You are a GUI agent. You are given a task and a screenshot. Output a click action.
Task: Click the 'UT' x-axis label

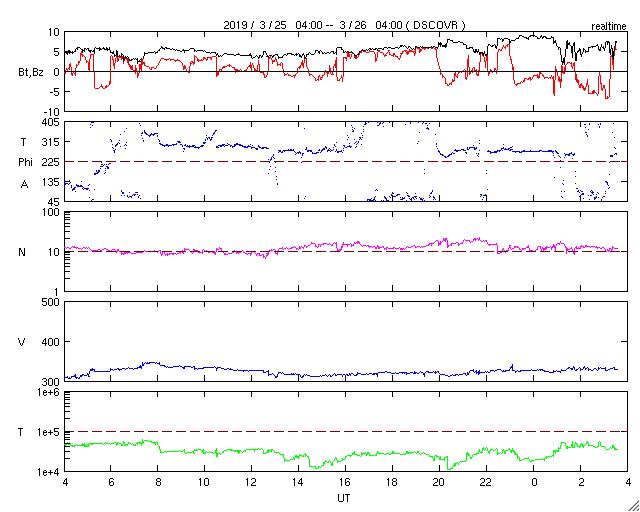point(344,498)
